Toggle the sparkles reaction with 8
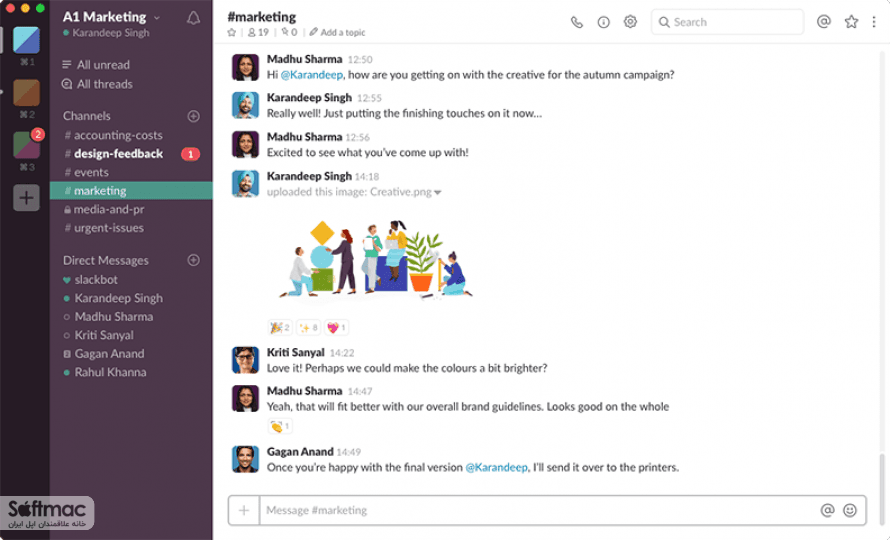The width and height of the screenshot is (890, 540). coord(308,328)
